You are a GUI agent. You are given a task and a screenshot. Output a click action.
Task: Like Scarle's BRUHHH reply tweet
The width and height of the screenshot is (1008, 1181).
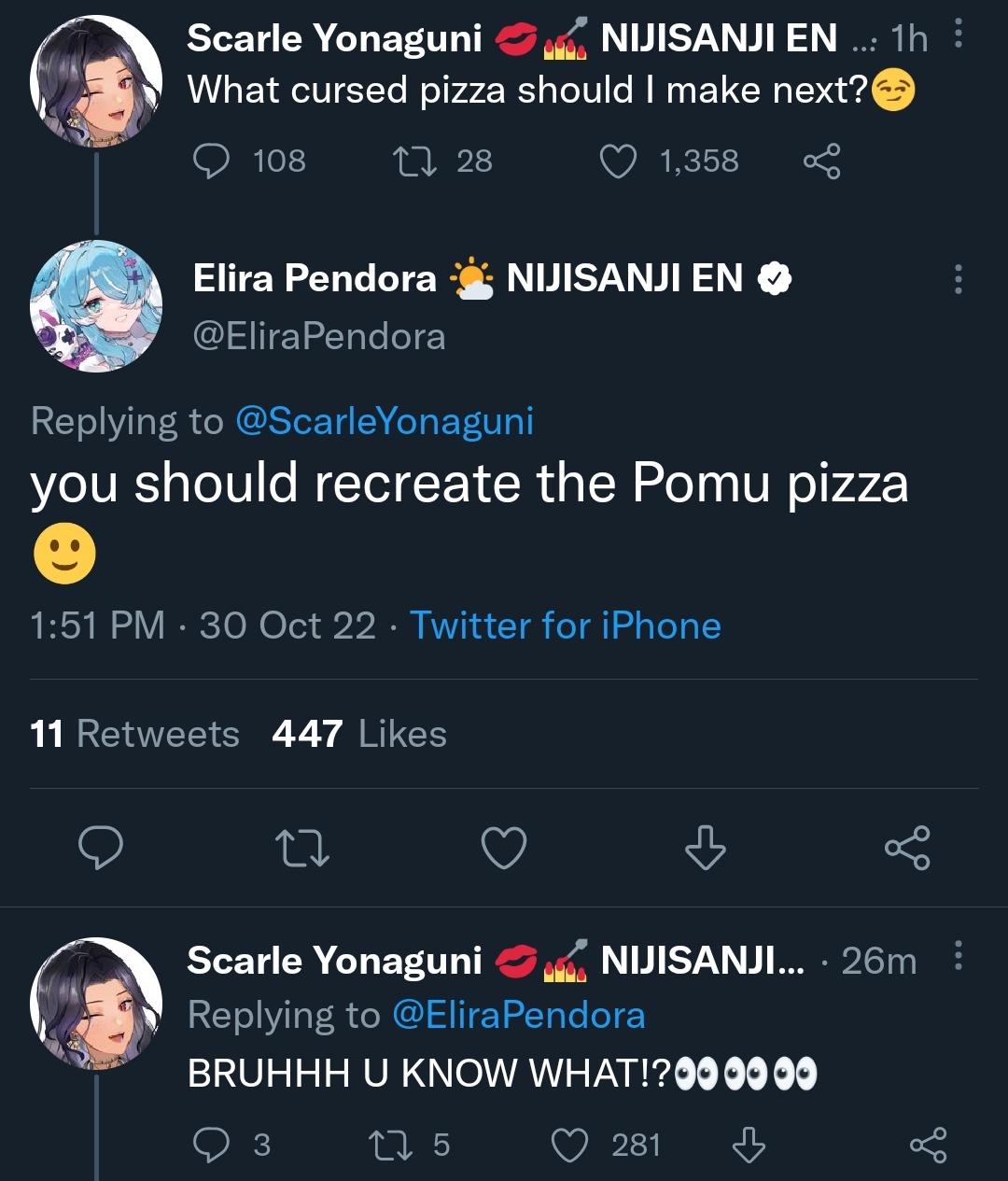click(570, 1145)
